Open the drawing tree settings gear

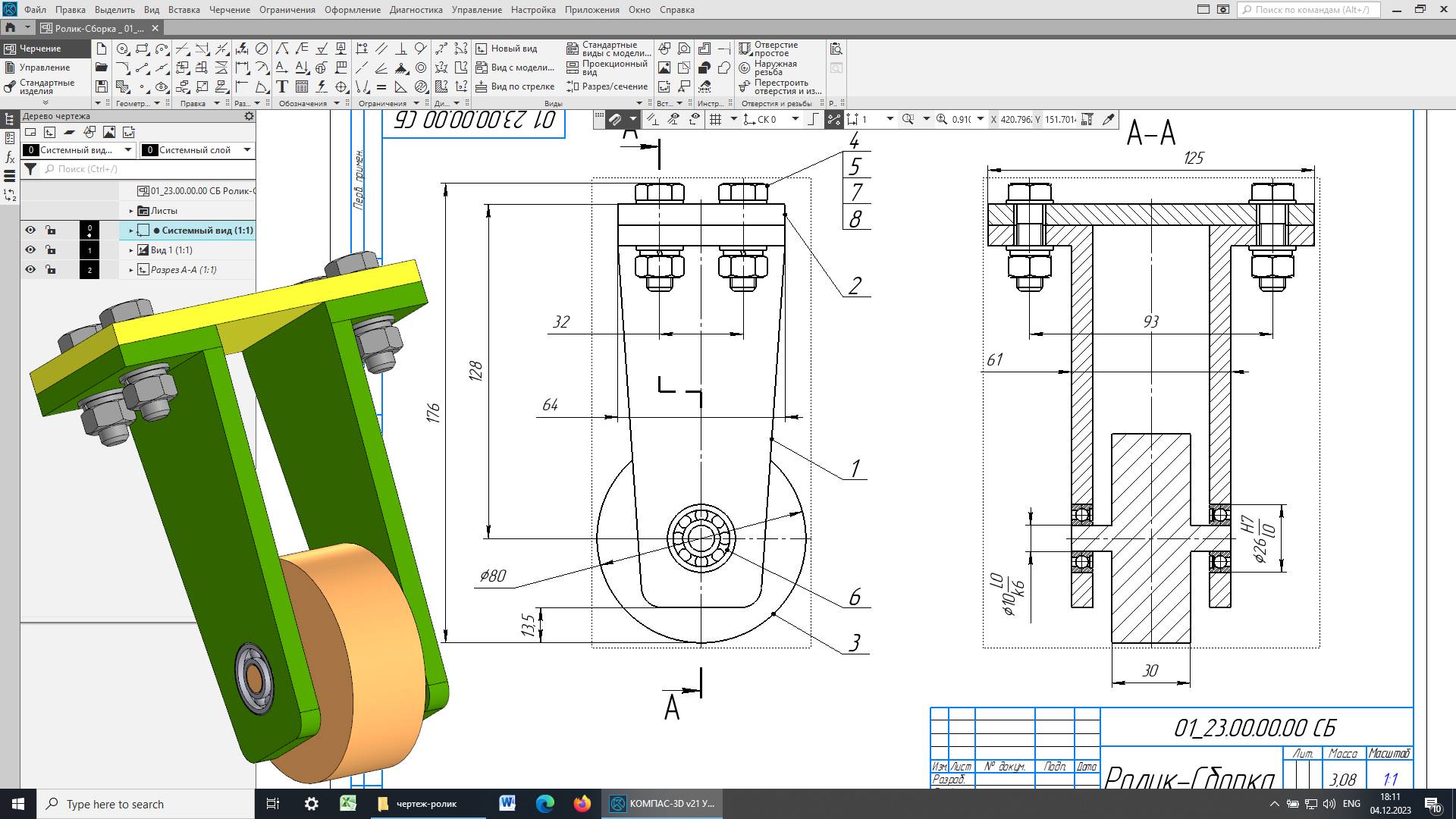click(249, 116)
